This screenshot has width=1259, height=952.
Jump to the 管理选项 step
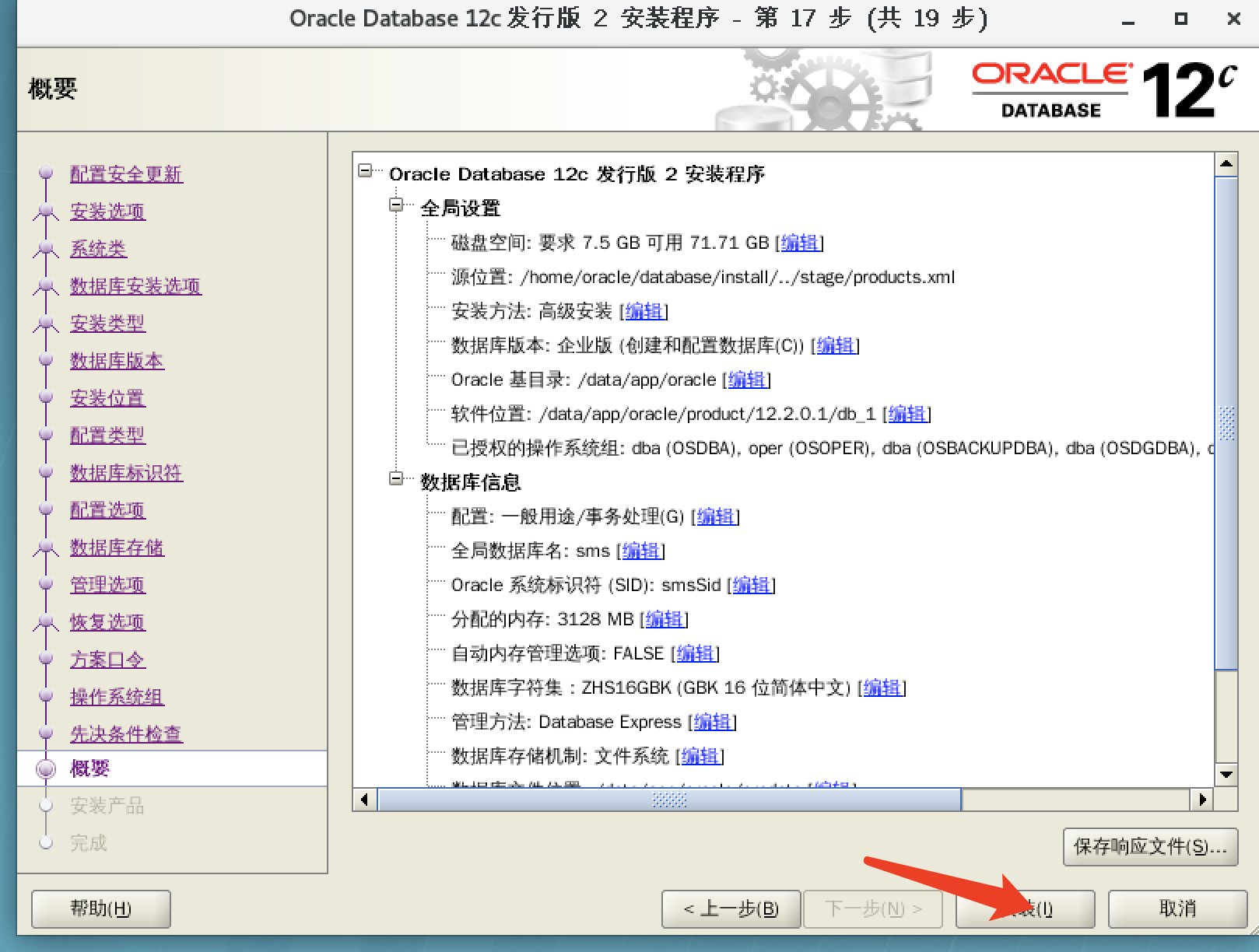point(107,585)
